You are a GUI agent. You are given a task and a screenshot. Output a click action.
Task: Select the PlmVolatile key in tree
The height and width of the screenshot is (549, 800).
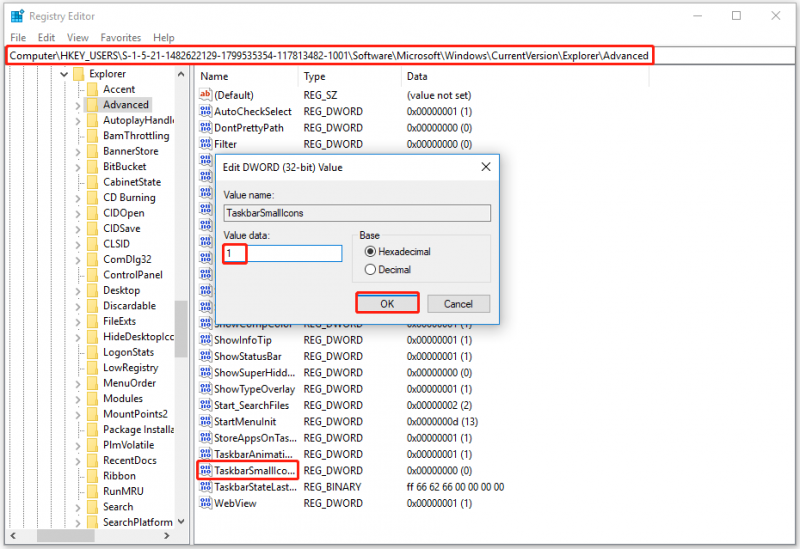pyautogui.click(x=129, y=445)
